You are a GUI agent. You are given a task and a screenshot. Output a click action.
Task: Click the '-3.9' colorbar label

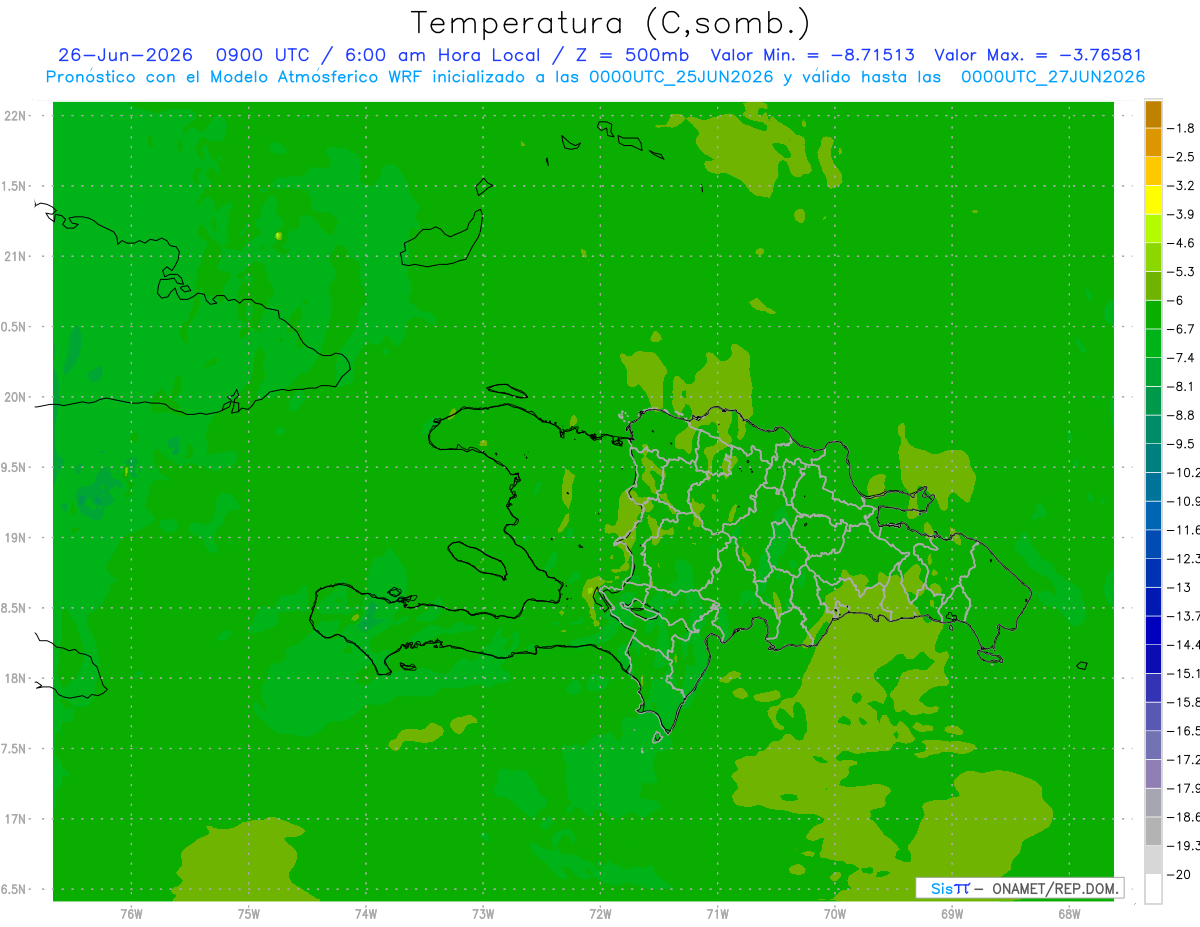pyautogui.click(x=1182, y=214)
